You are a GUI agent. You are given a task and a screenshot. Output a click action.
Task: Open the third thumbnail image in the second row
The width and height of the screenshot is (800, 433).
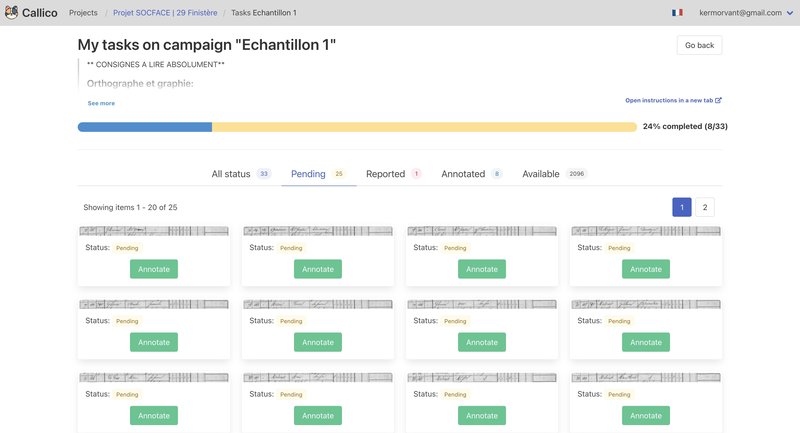click(x=482, y=304)
